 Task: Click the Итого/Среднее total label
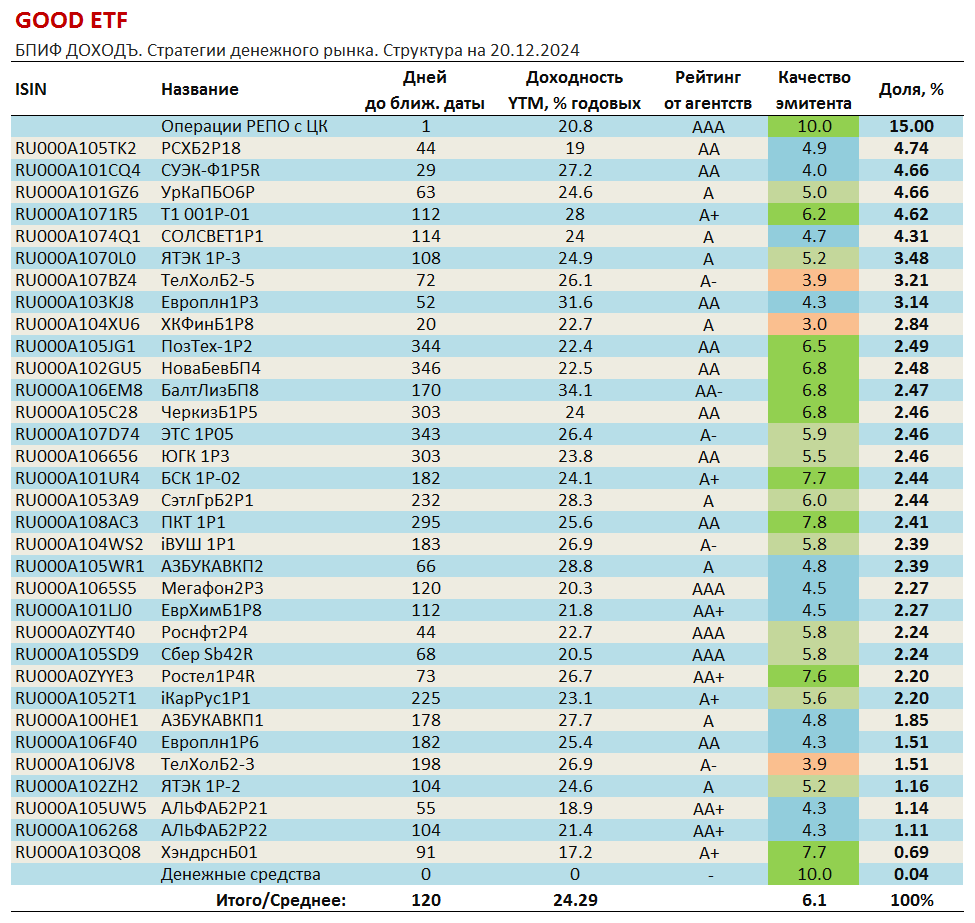(281, 900)
